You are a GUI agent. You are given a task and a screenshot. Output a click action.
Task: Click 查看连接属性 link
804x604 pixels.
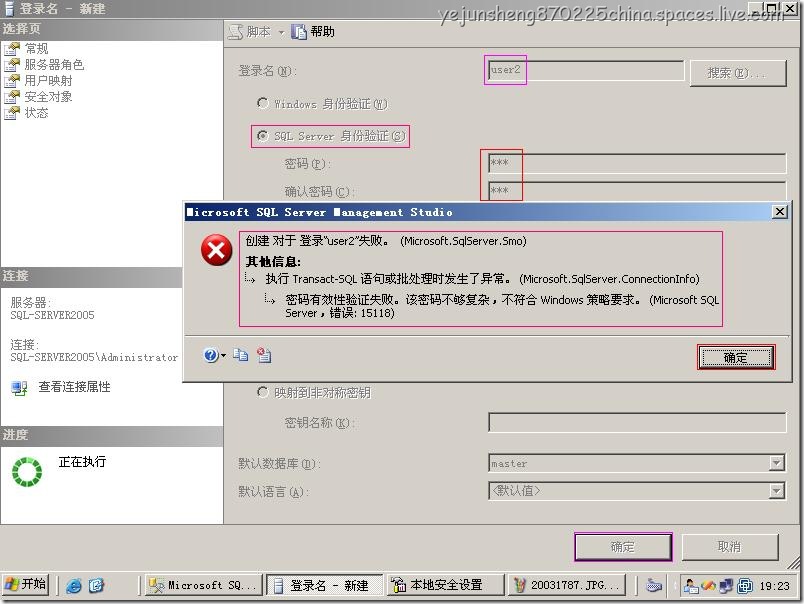click(x=74, y=387)
